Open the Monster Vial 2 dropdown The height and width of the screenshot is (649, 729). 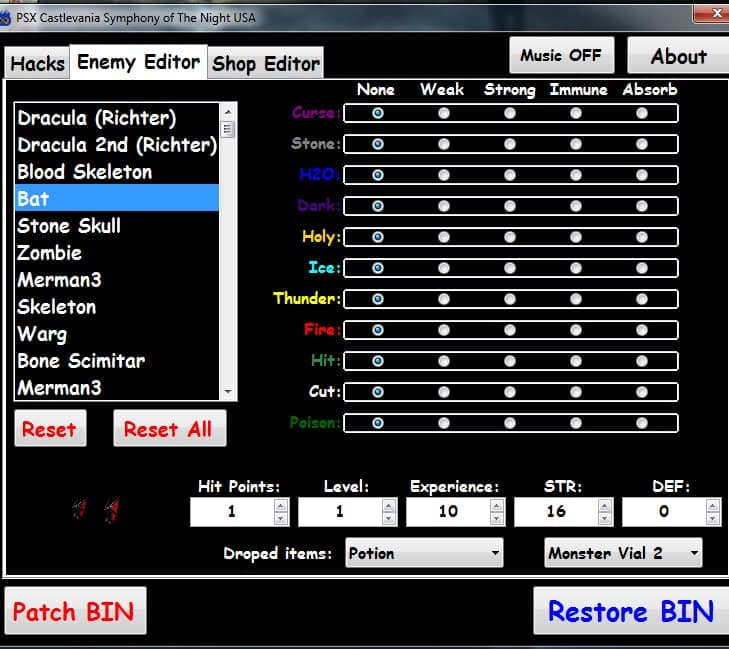click(623, 553)
